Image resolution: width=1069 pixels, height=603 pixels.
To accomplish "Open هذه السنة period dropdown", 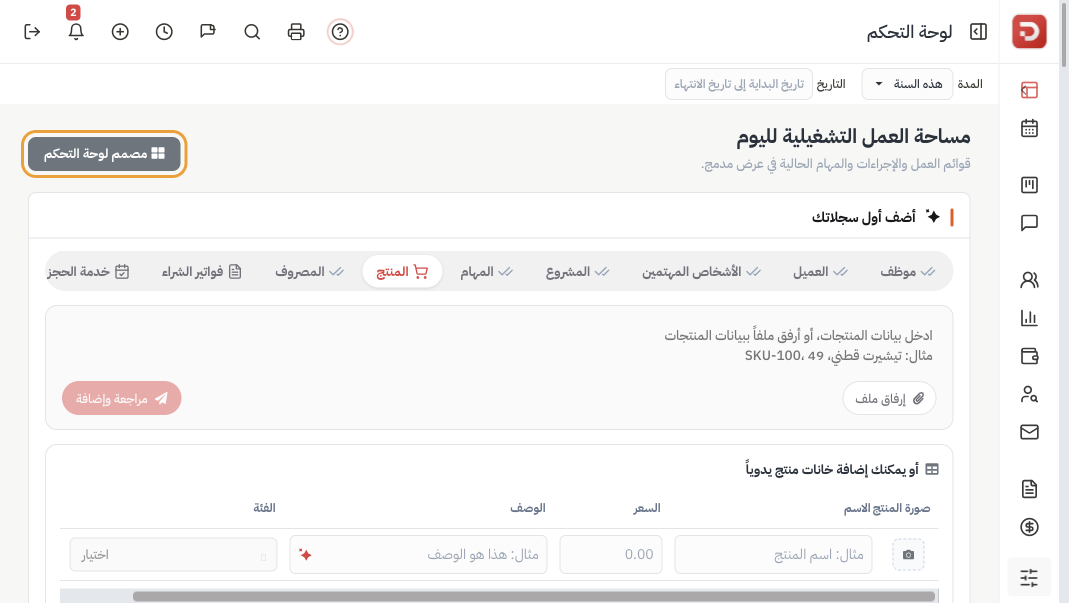I will (x=907, y=84).
